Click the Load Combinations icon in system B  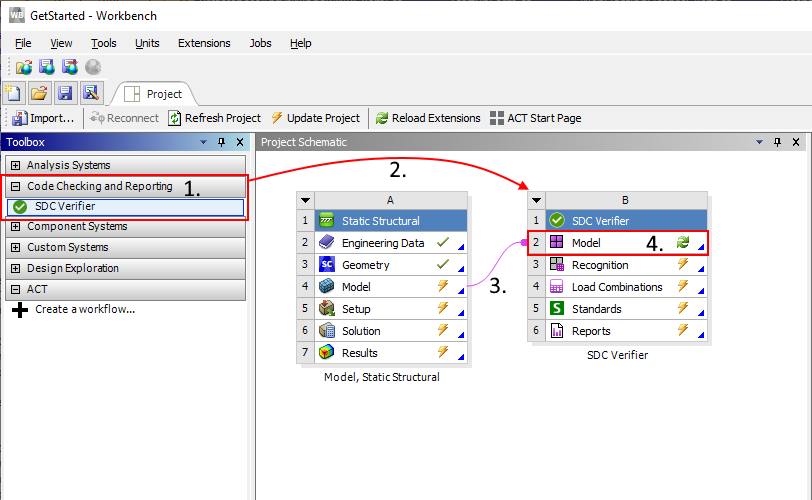pos(557,287)
